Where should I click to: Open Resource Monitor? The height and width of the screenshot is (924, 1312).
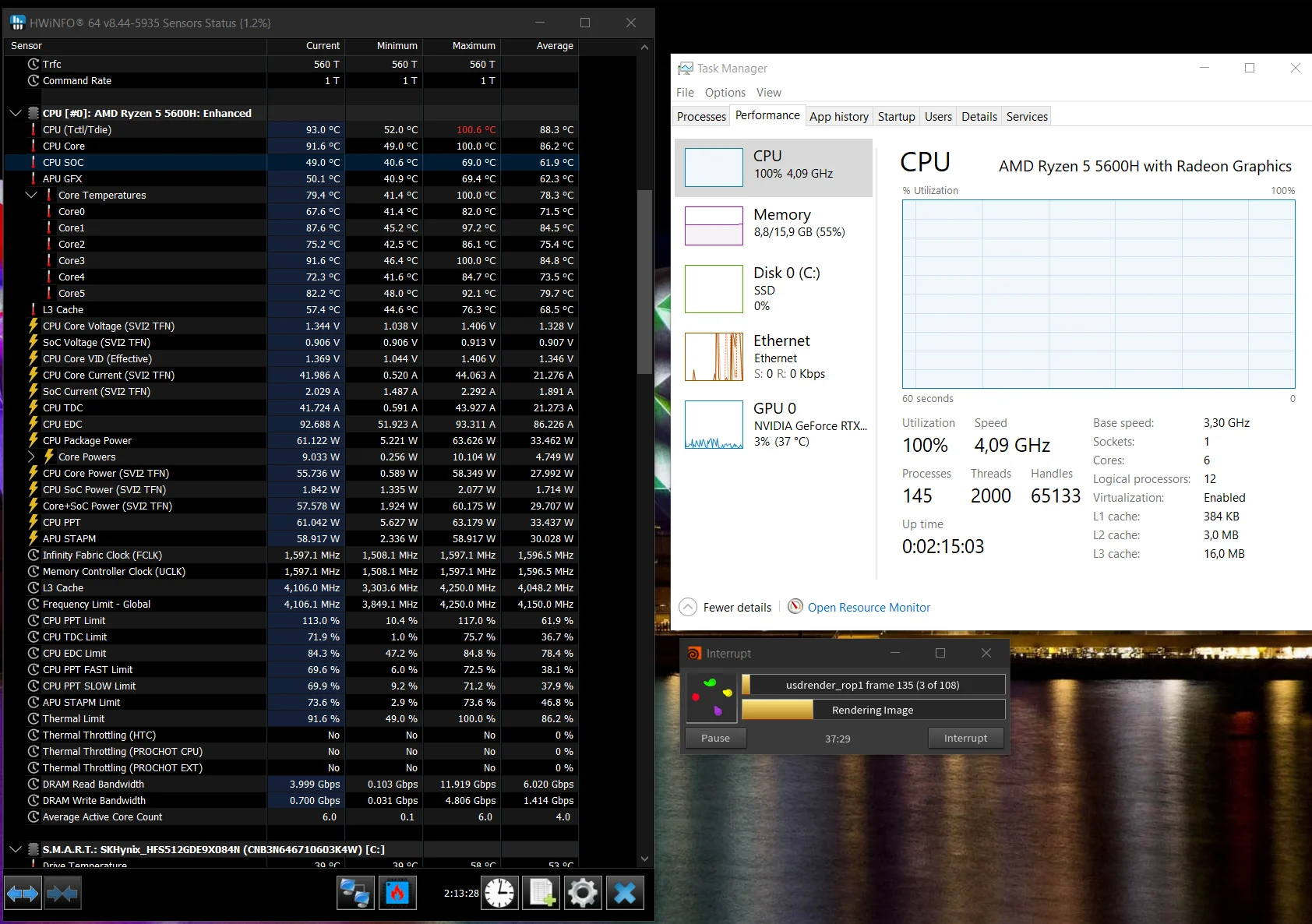(867, 607)
